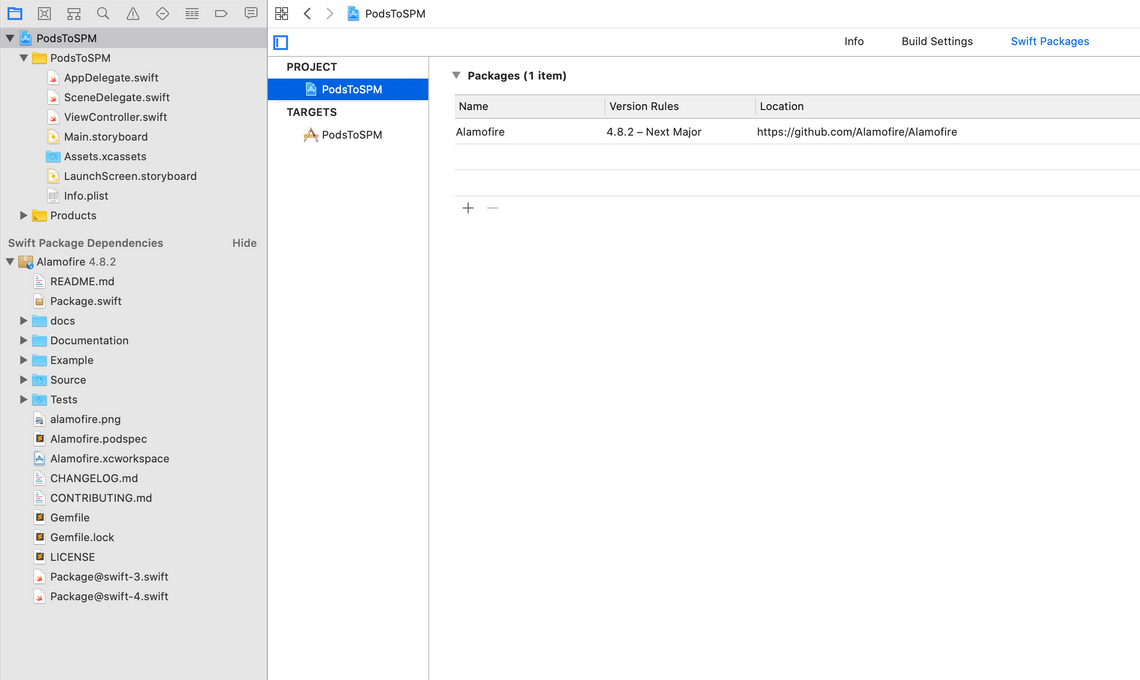This screenshot has width=1140, height=680.
Task: Expand the Products group
Action: click(23, 215)
